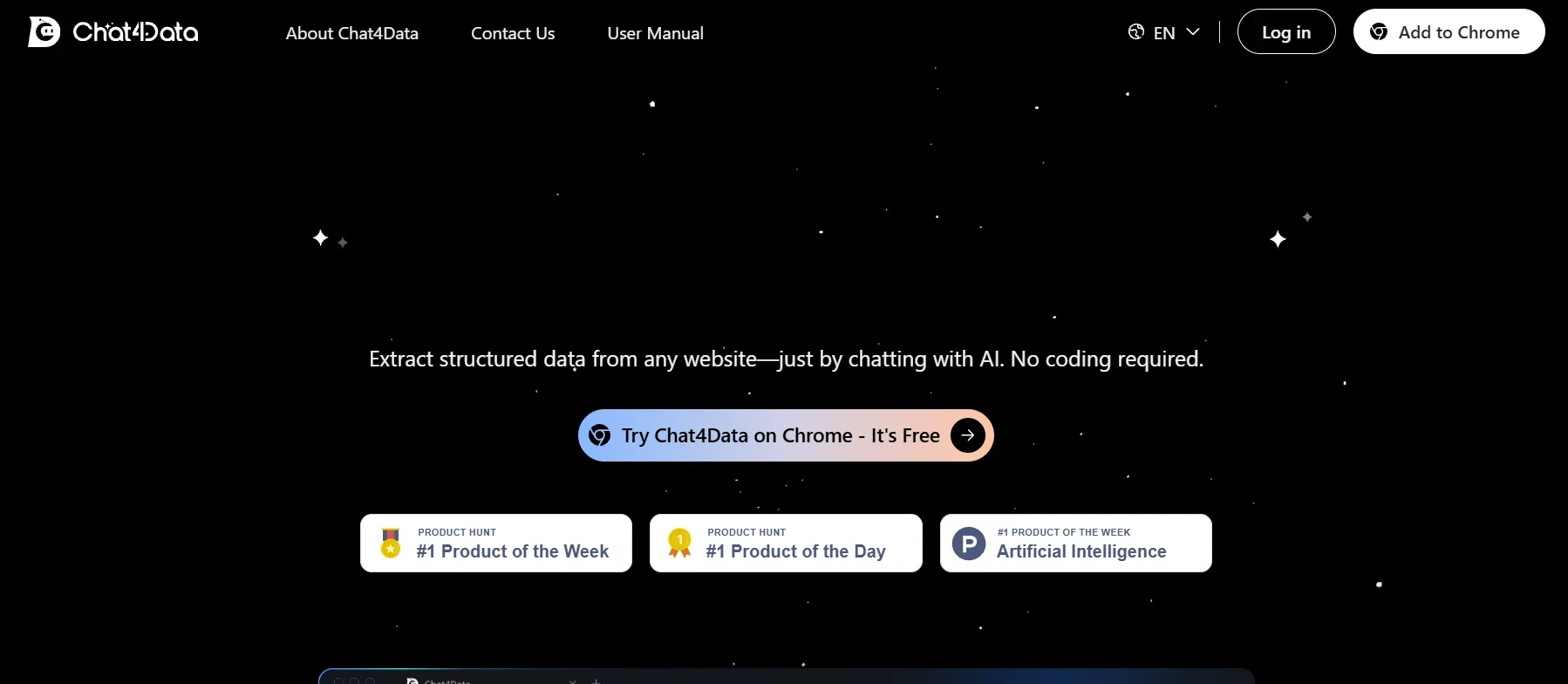Select EN language label
Screen dimensions: 1568x684
1164,33
